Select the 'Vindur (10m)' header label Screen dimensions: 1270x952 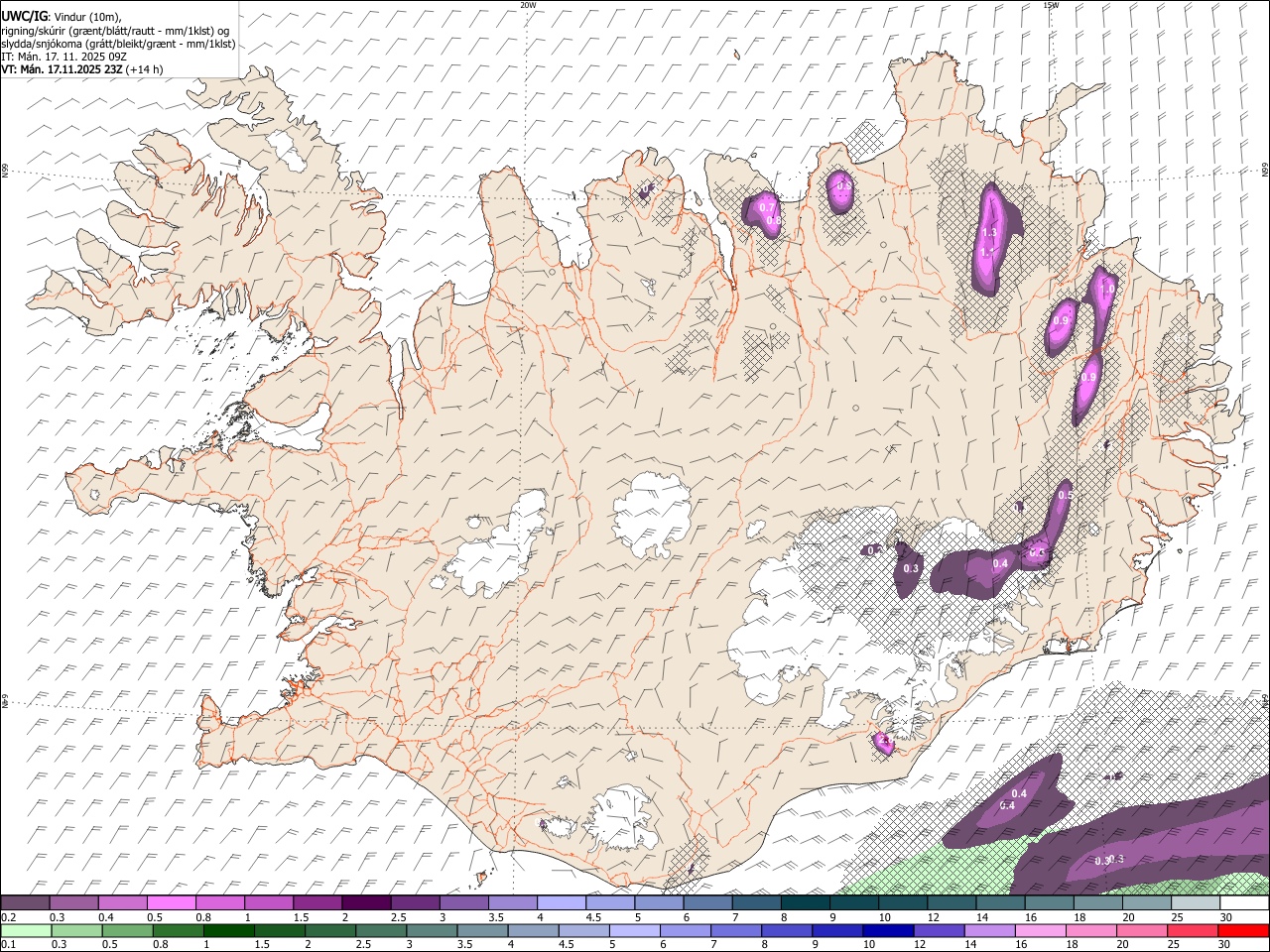86,17
